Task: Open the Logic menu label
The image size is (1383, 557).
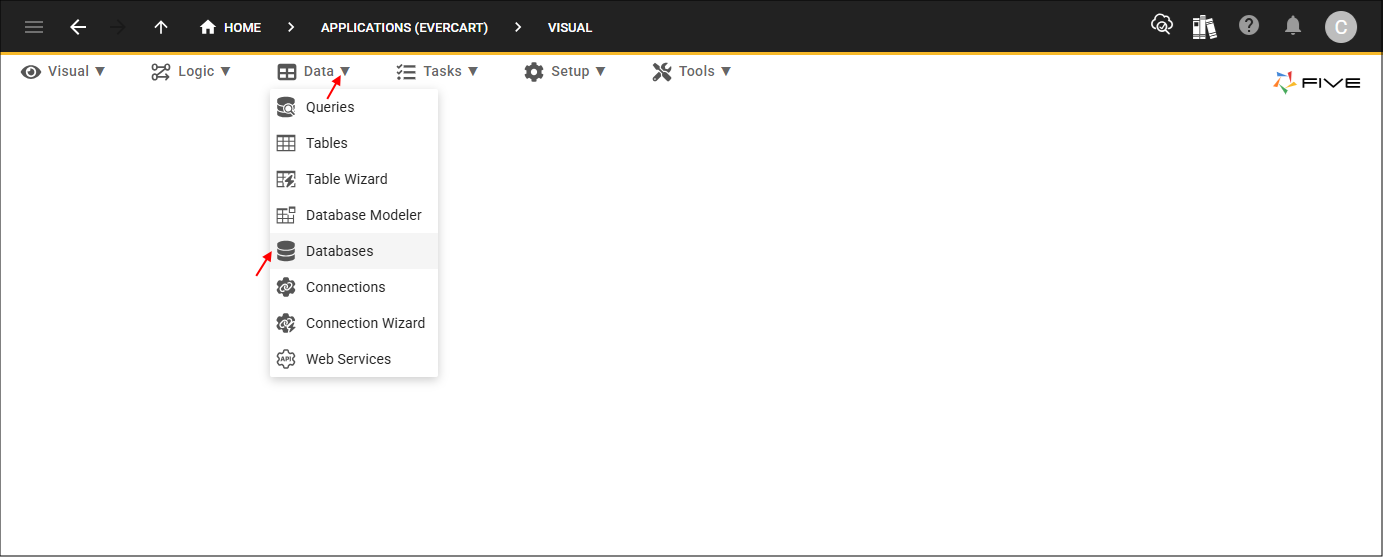Action: click(196, 72)
